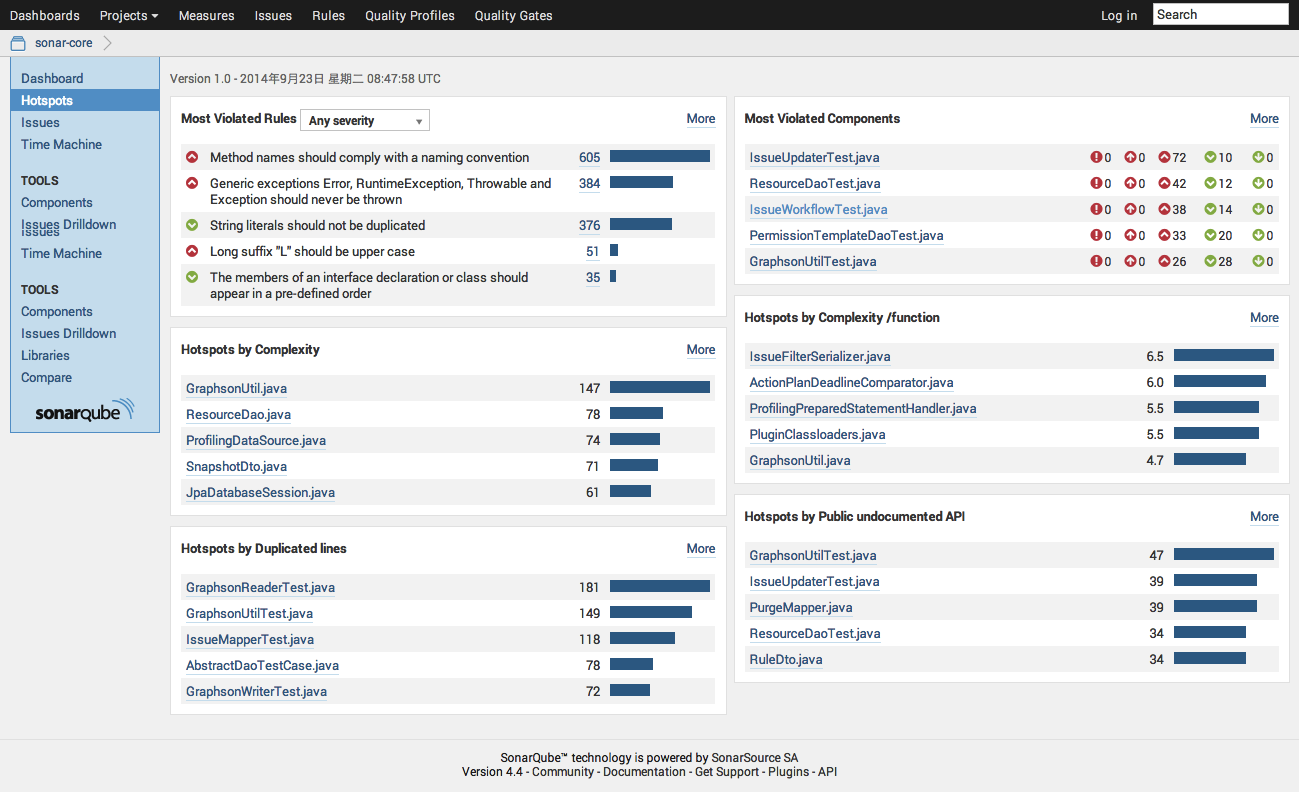Click blocker issue icon for IssueUpdaterTest.java
This screenshot has width=1299, height=792.
(1096, 157)
